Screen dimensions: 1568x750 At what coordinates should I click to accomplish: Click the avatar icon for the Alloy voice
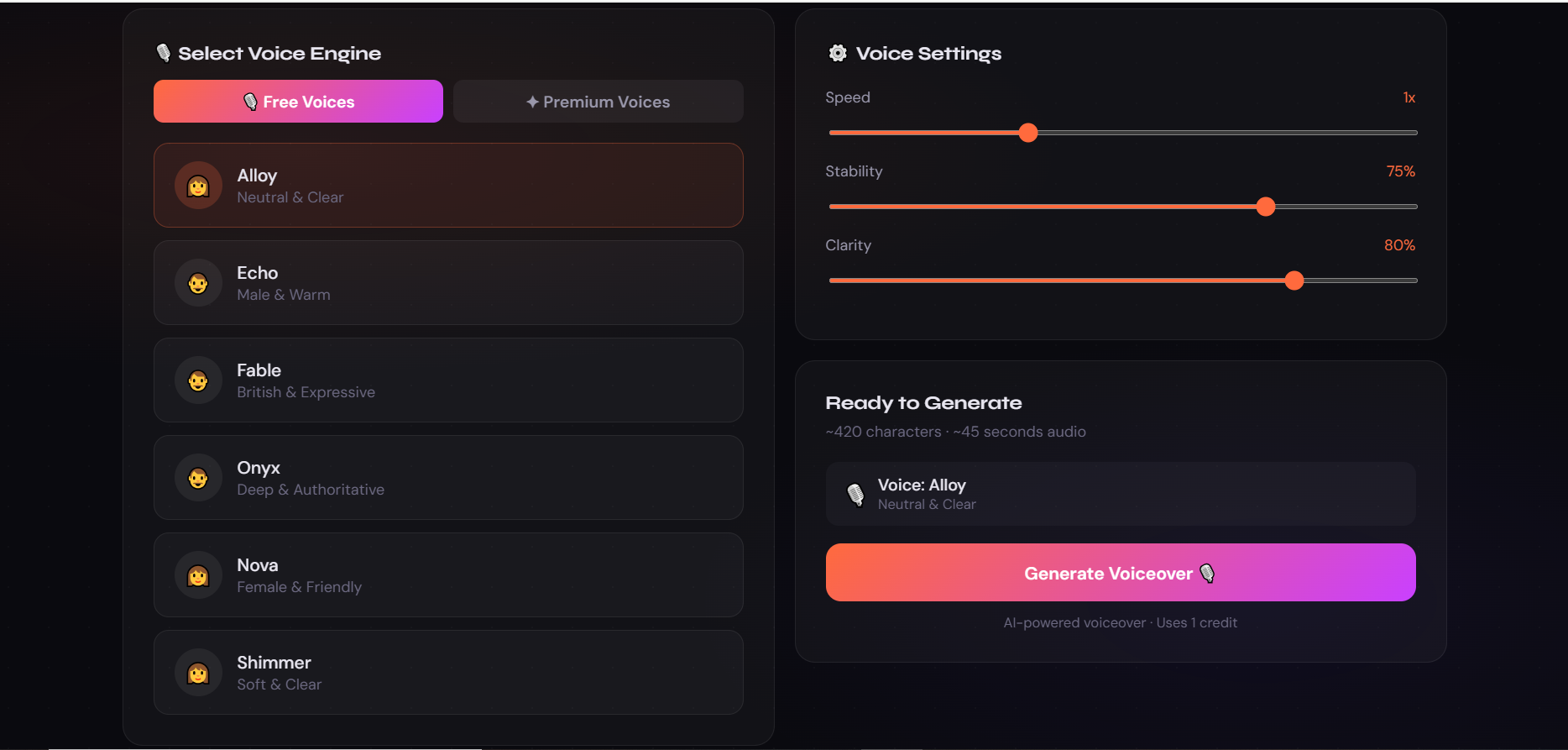point(198,185)
